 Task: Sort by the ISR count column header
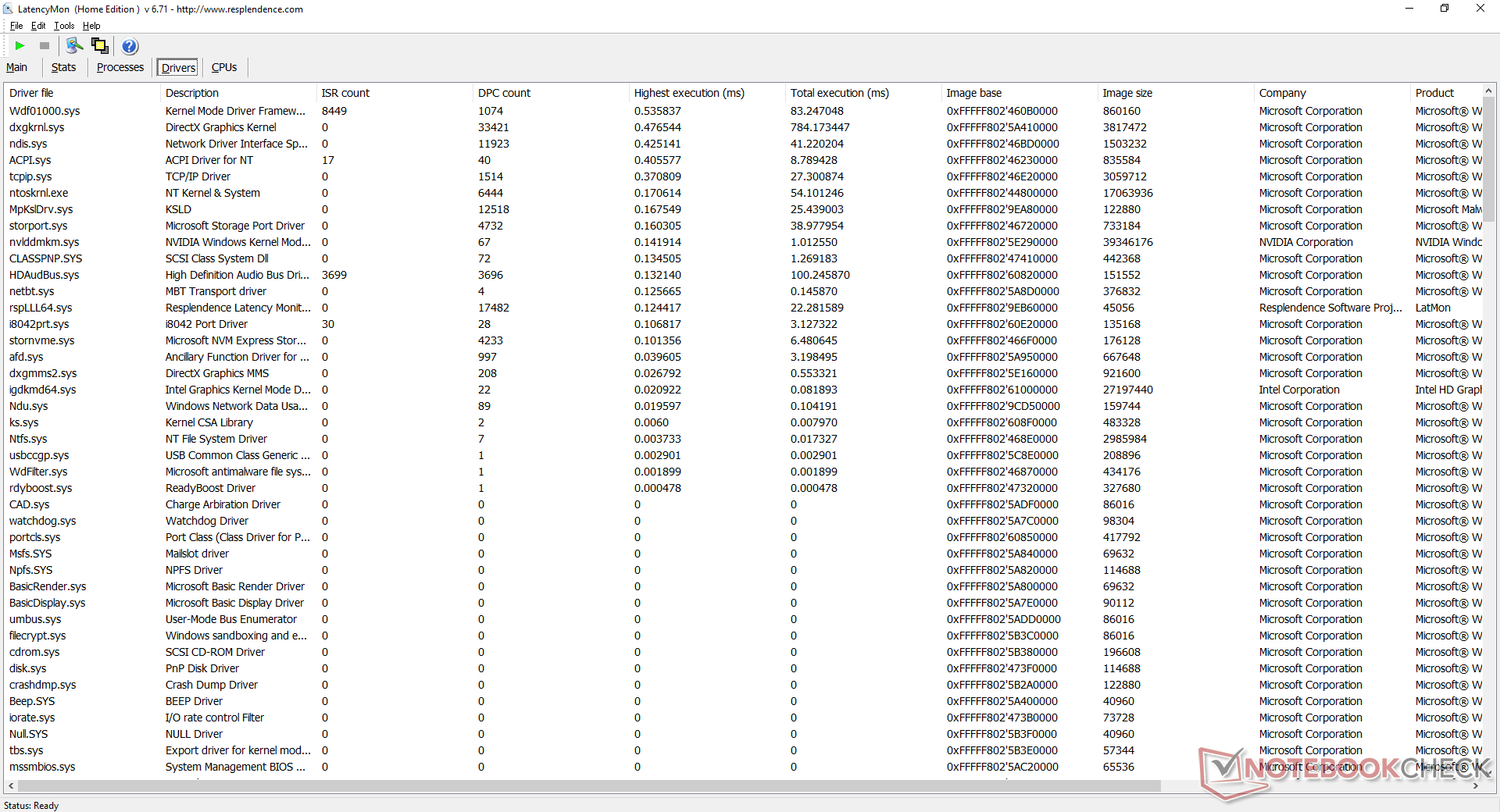click(395, 93)
